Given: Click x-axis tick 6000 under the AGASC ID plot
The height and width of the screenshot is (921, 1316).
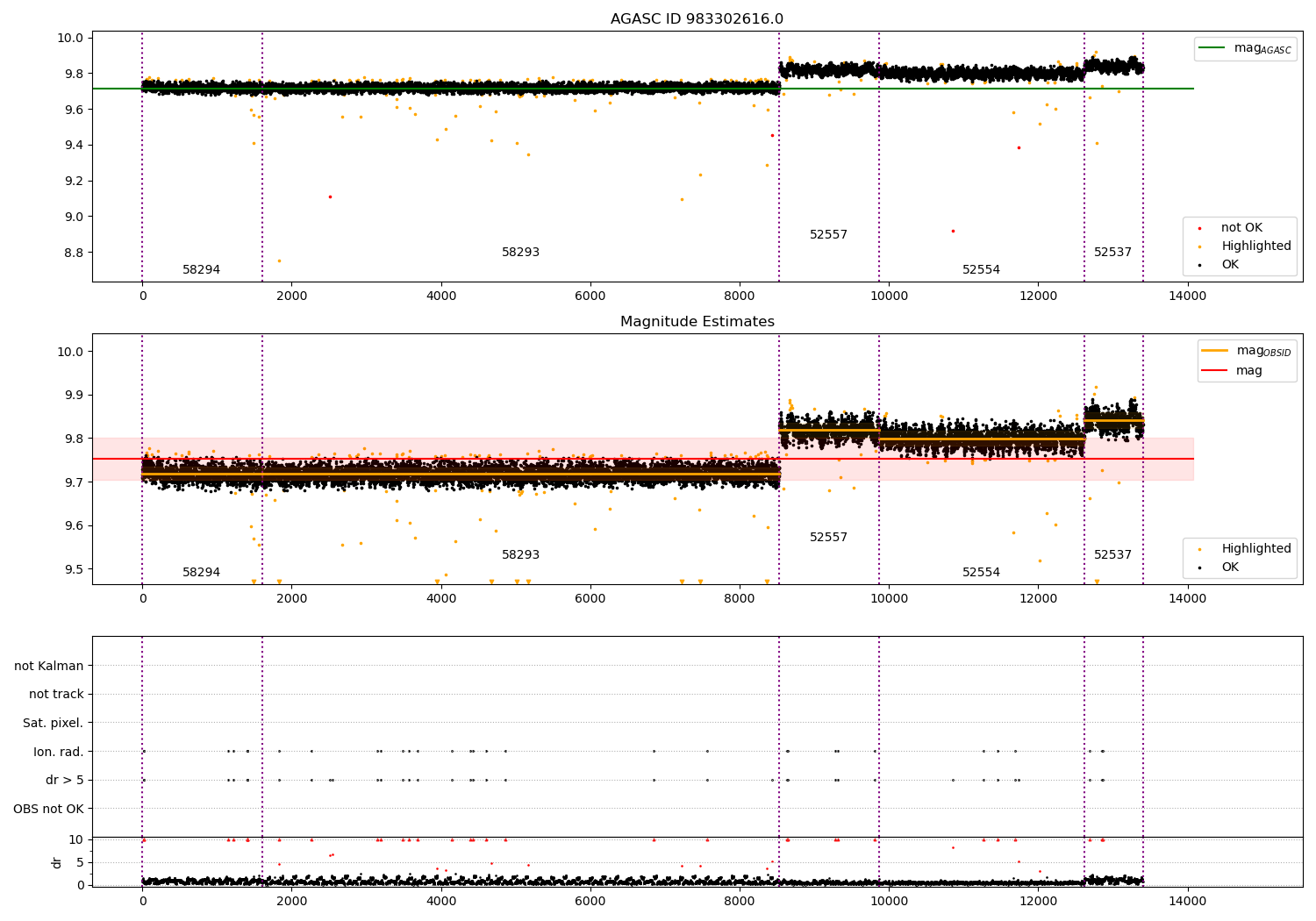Looking at the screenshot, I should tap(590, 296).
